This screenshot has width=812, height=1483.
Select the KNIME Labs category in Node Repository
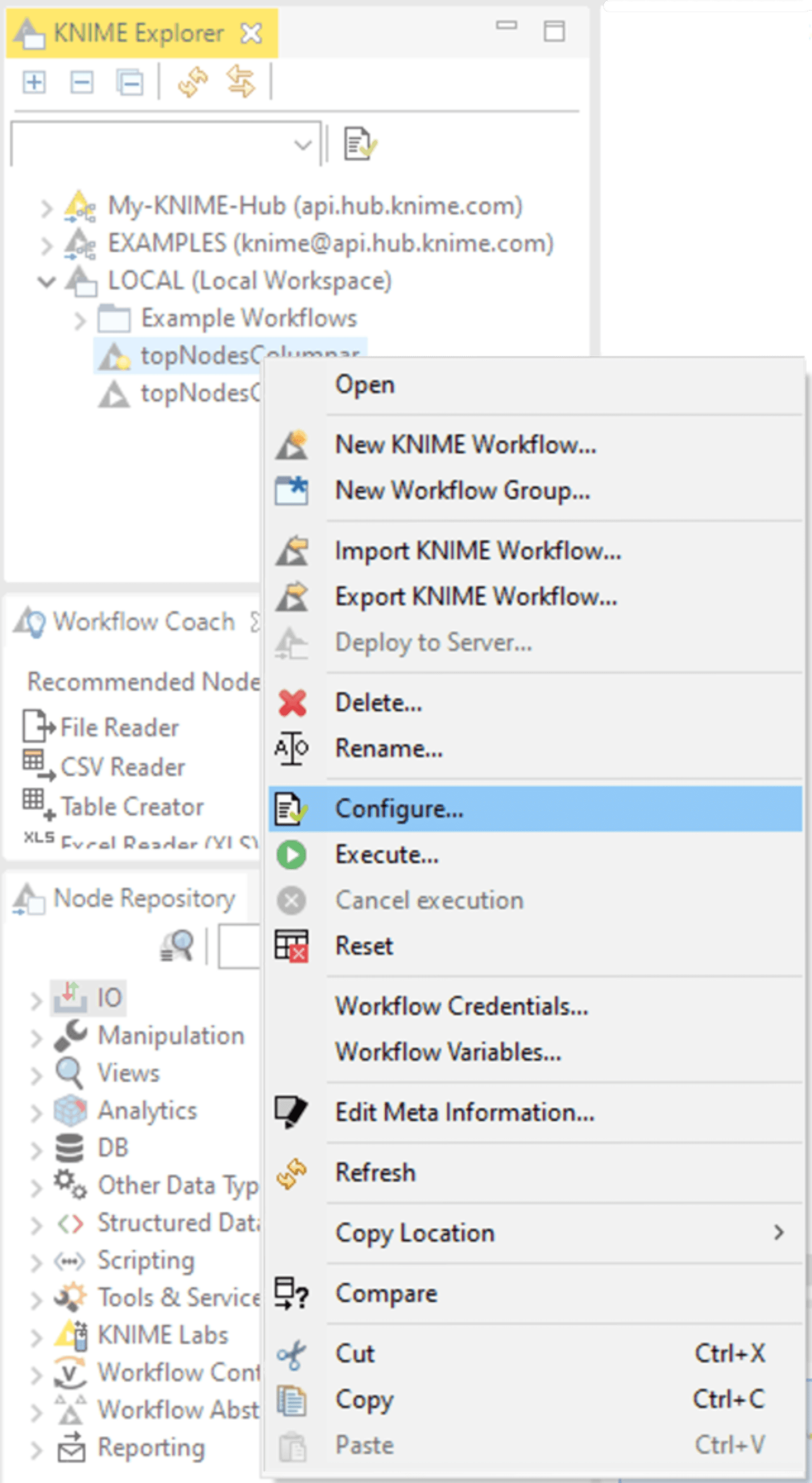tap(163, 1335)
